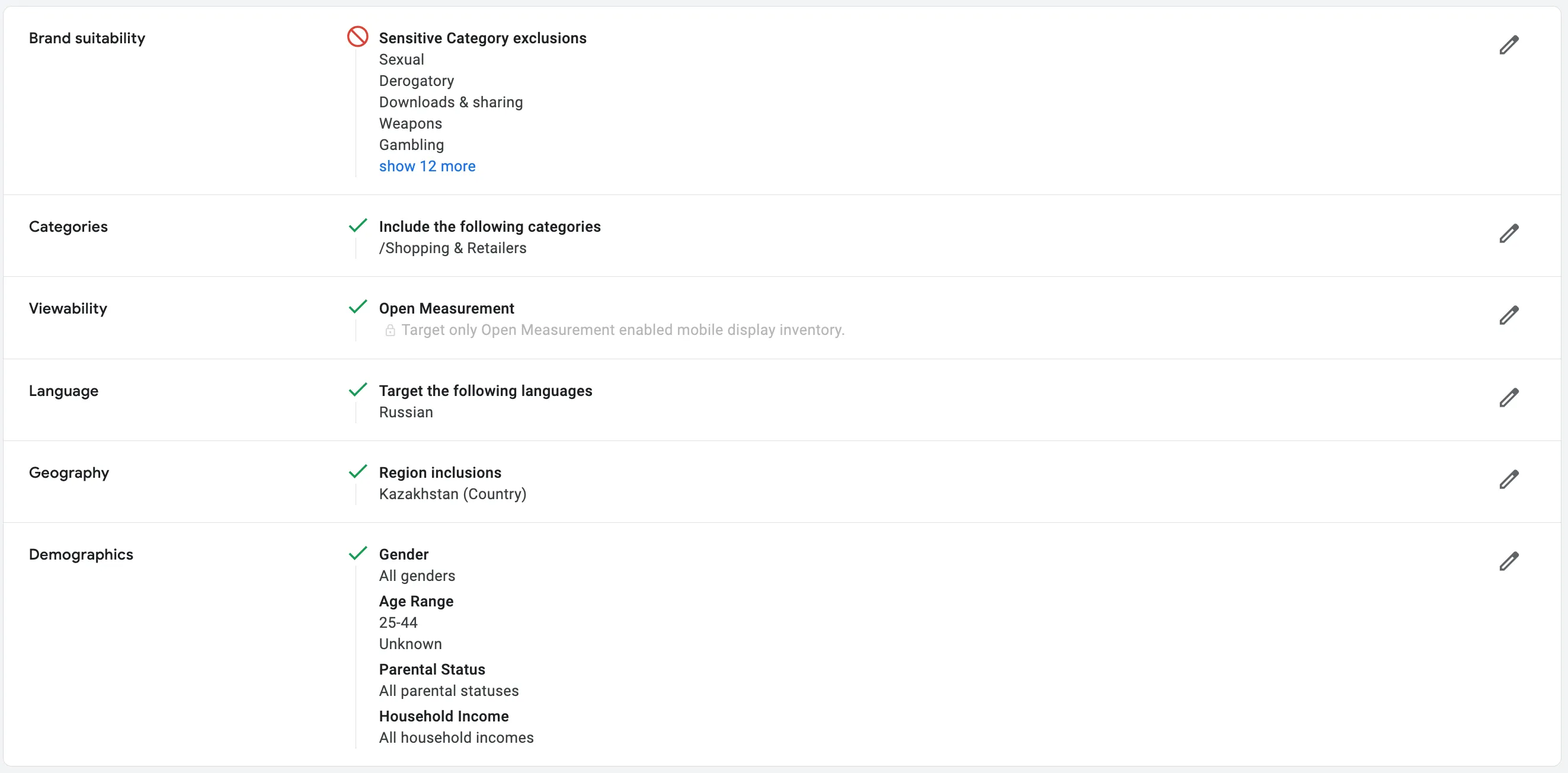
Task: Edit Language targeting via pencil icon
Action: click(x=1509, y=397)
